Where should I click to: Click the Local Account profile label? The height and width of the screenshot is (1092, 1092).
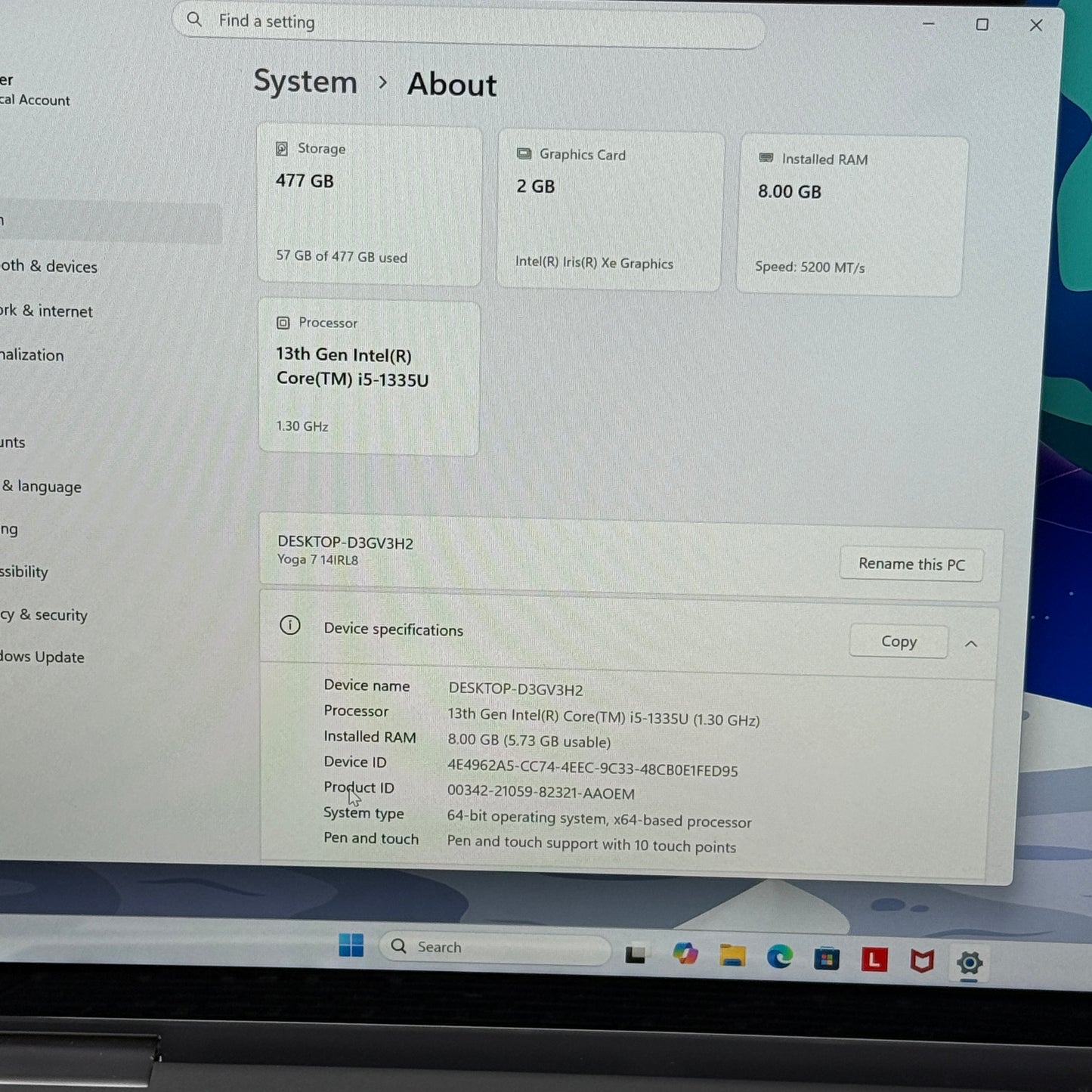pos(35,100)
